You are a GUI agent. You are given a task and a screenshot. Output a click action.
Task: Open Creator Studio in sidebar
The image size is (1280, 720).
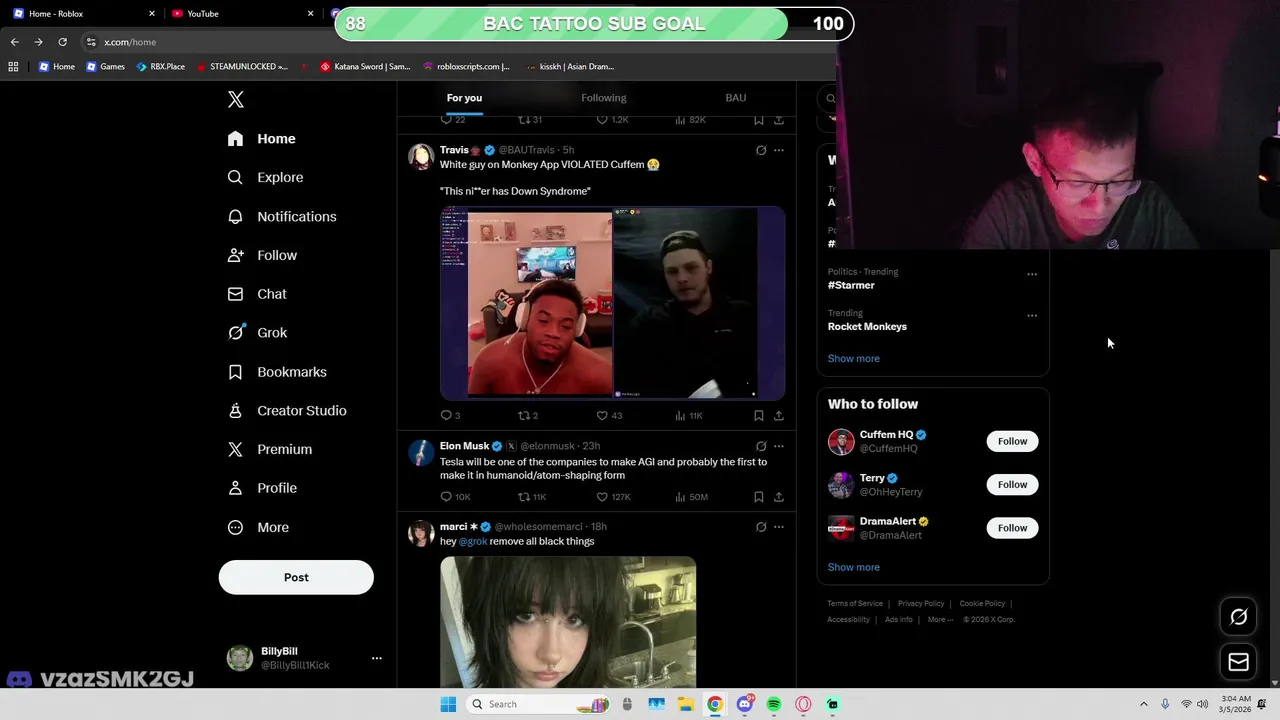287,411
